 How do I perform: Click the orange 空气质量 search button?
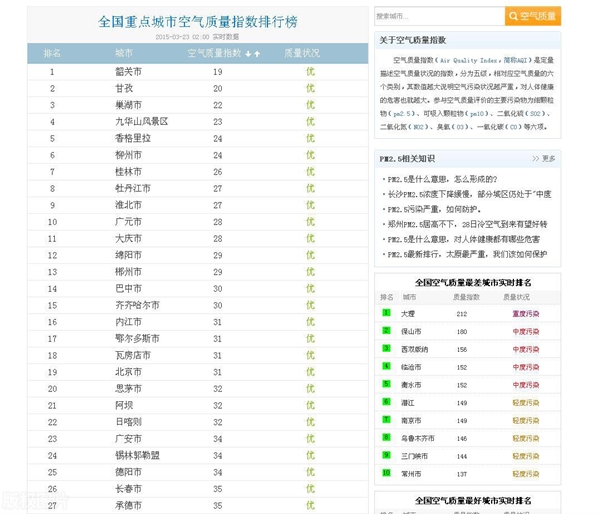coord(533,16)
